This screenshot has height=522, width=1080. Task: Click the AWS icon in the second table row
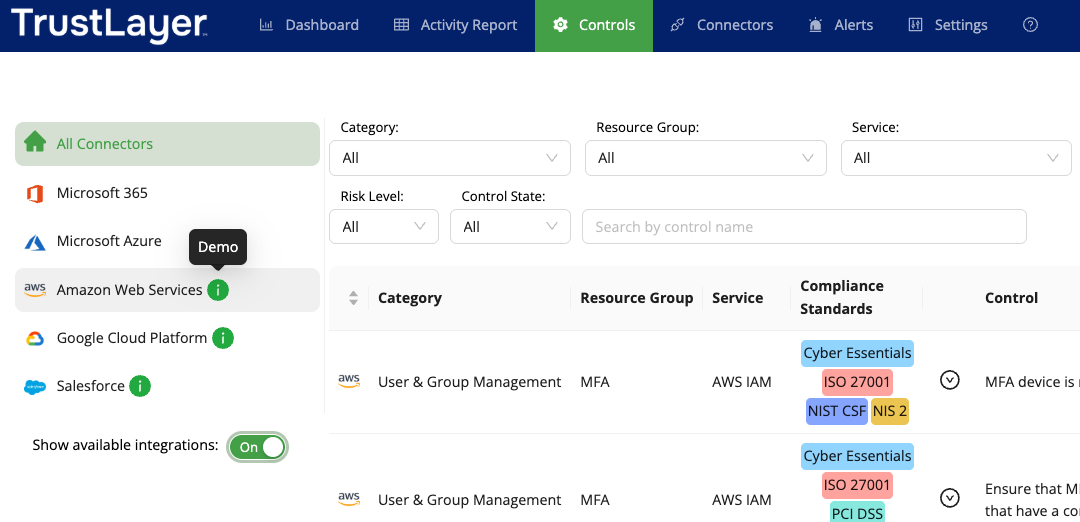coord(349,499)
